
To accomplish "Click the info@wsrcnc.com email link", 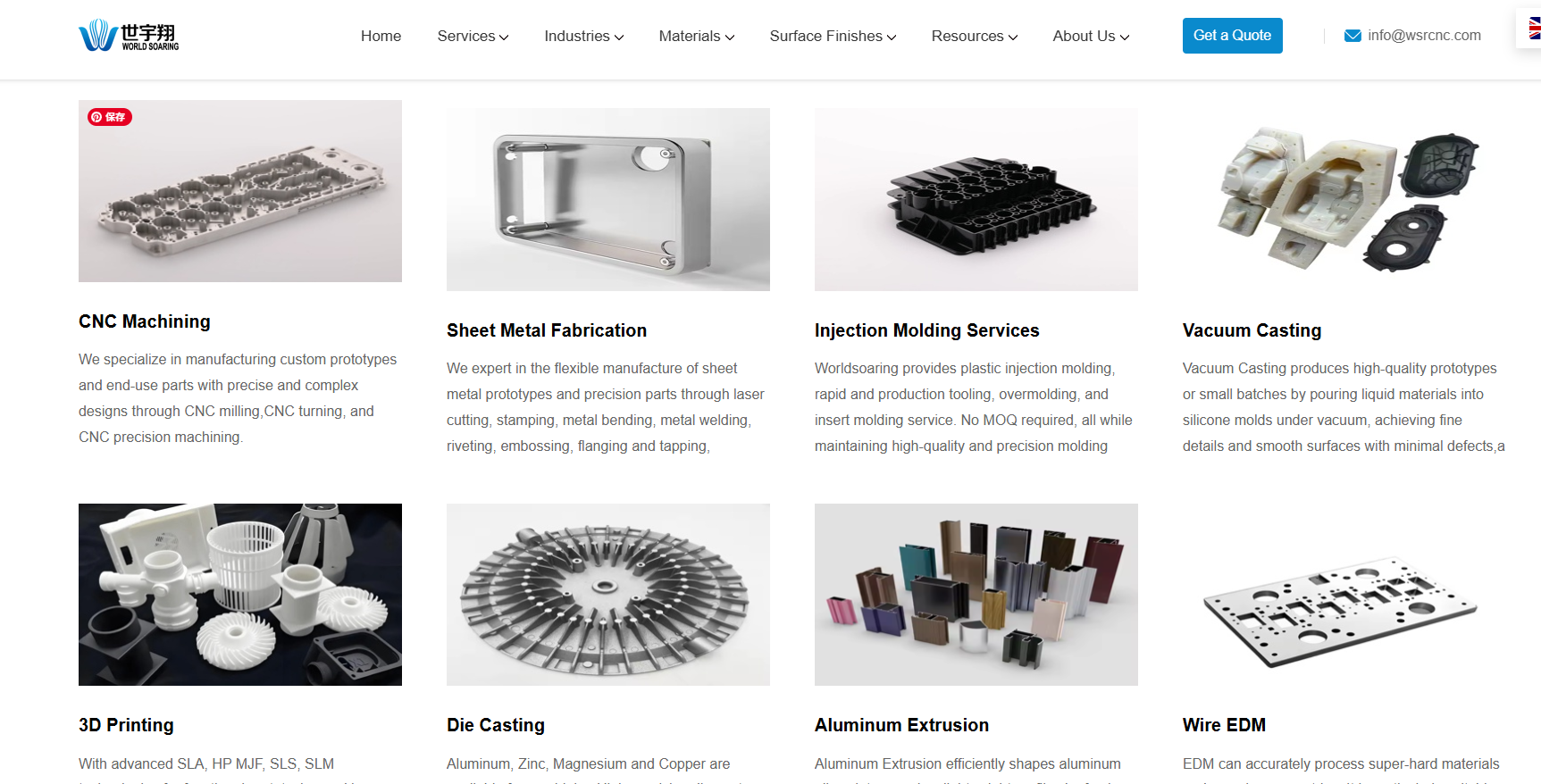I will point(1424,36).
